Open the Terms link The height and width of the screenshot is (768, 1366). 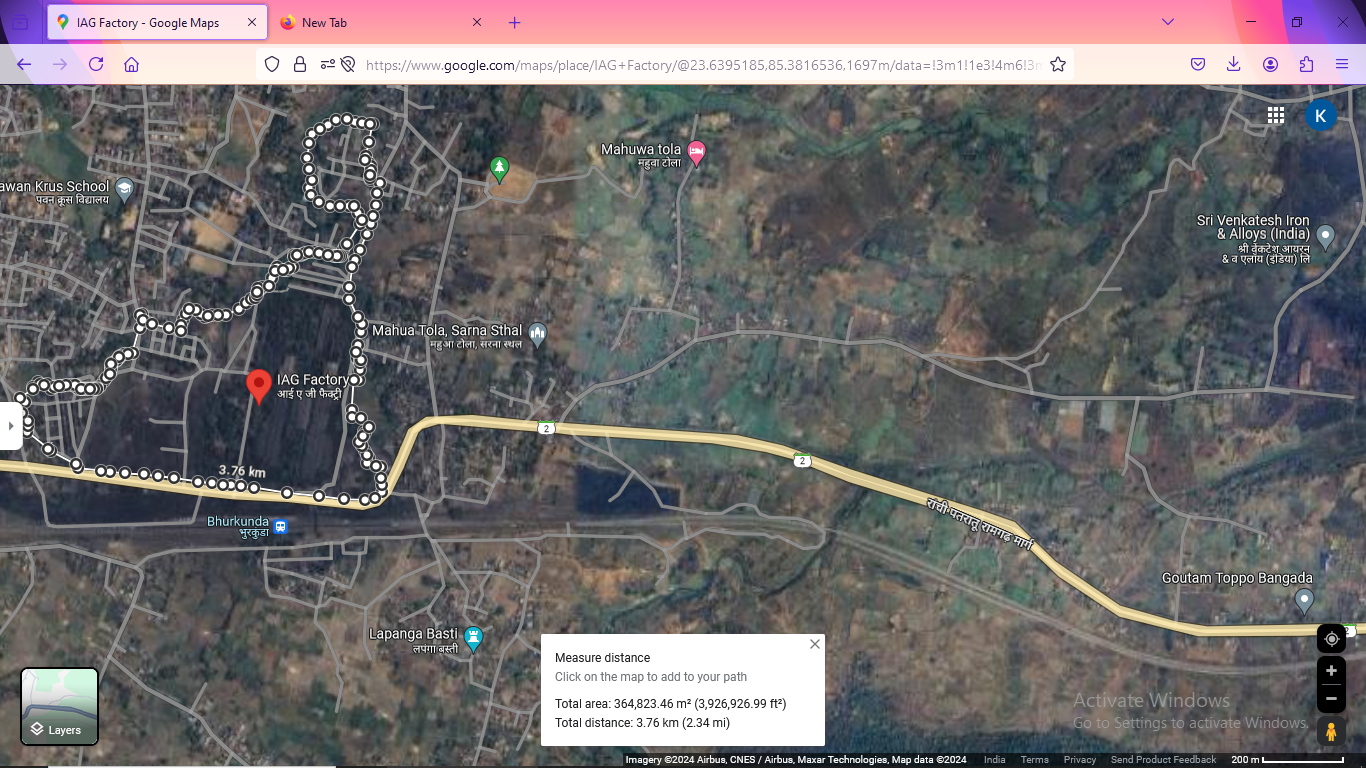point(1035,760)
